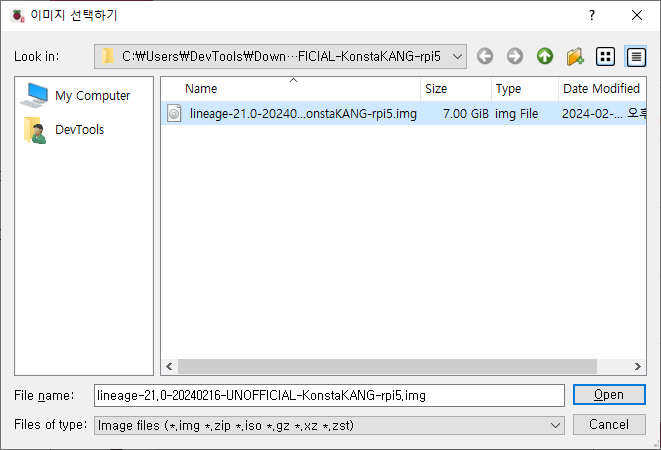Close the image selection dialog
Viewport: 661px width, 450px height.
(637, 15)
